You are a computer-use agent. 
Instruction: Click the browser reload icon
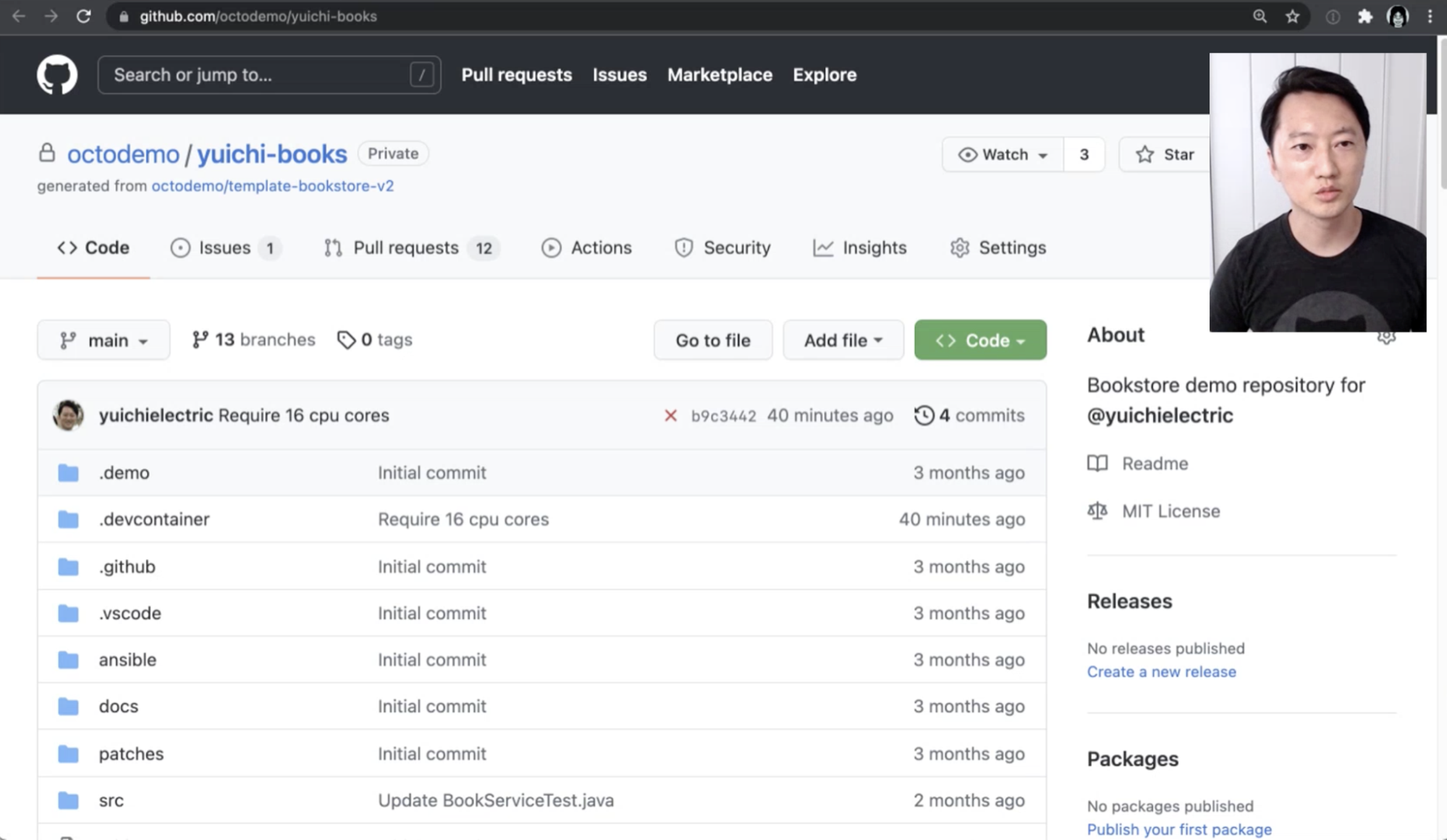(x=84, y=16)
